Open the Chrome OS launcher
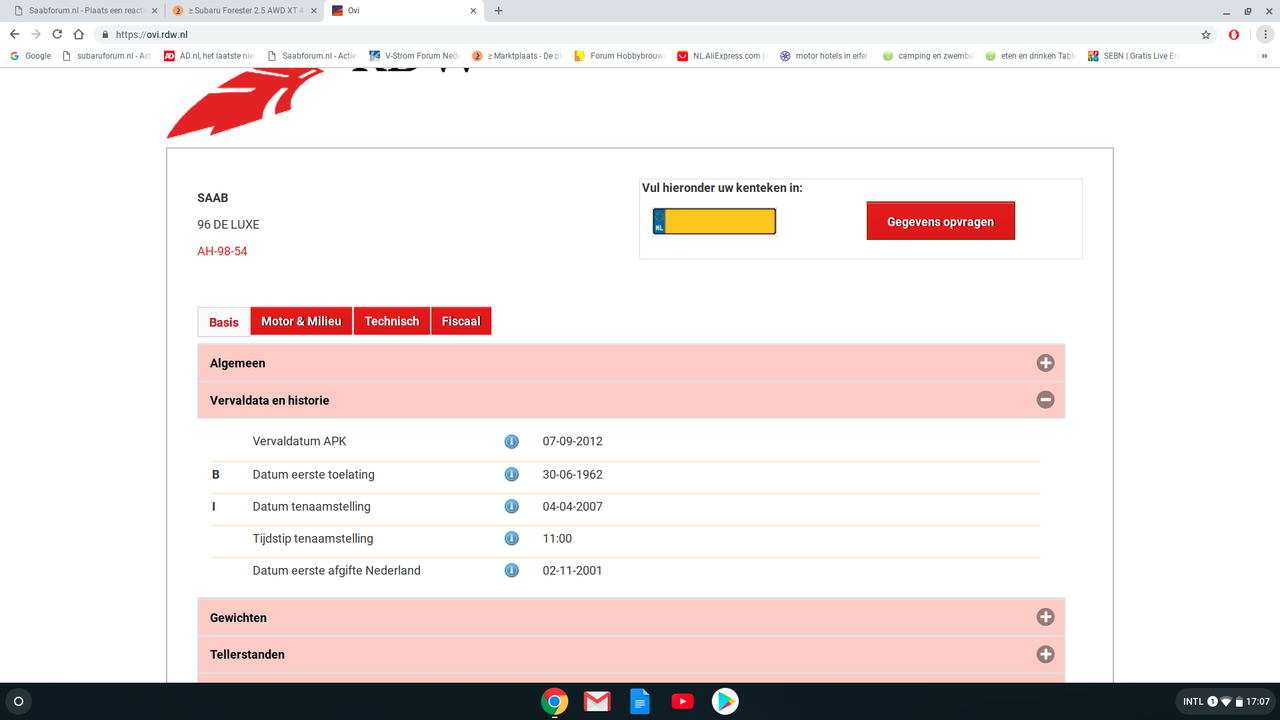The width and height of the screenshot is (1280, 720). [17, 701]
